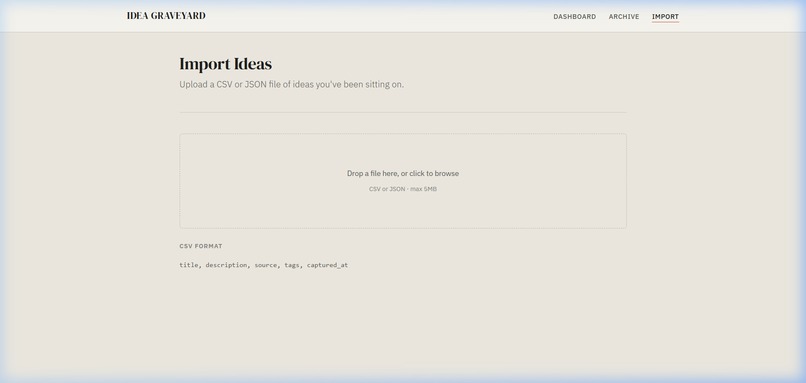Click the 'Upload a CSV or JSON file' subtitle
Viewport: 806px width, 383px height.
(291, 84)
